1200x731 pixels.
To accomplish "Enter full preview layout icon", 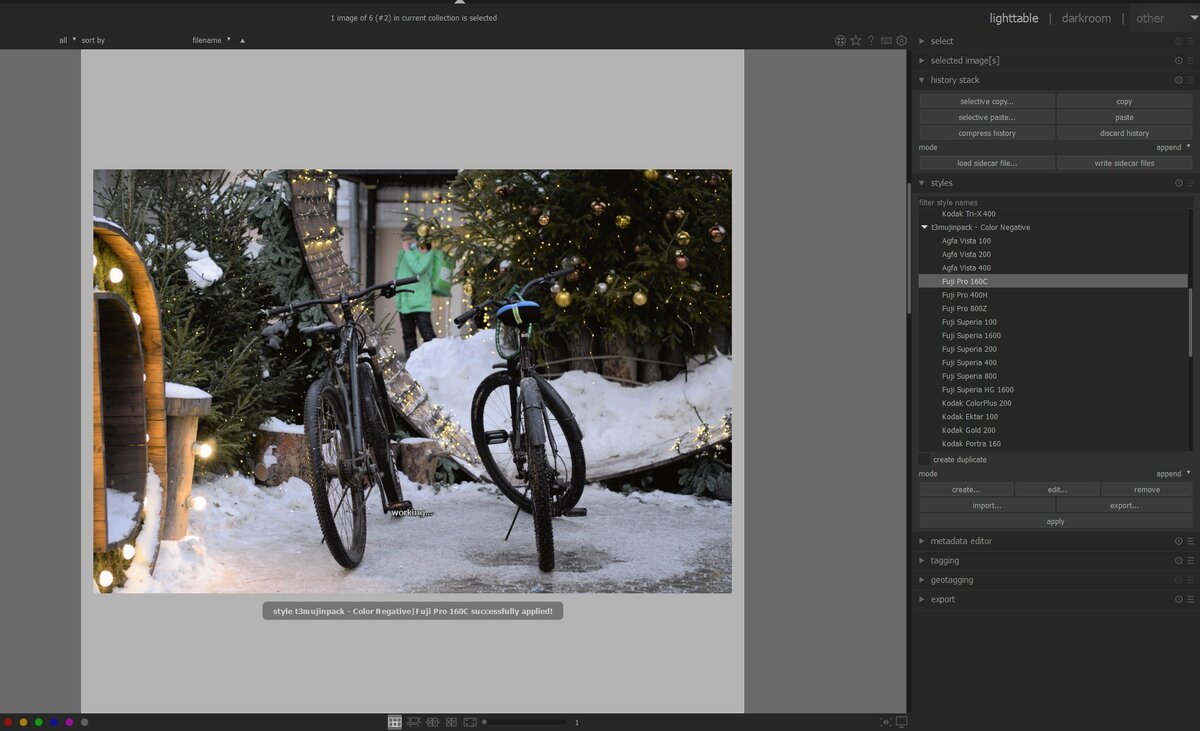I will tap(470, 722).
